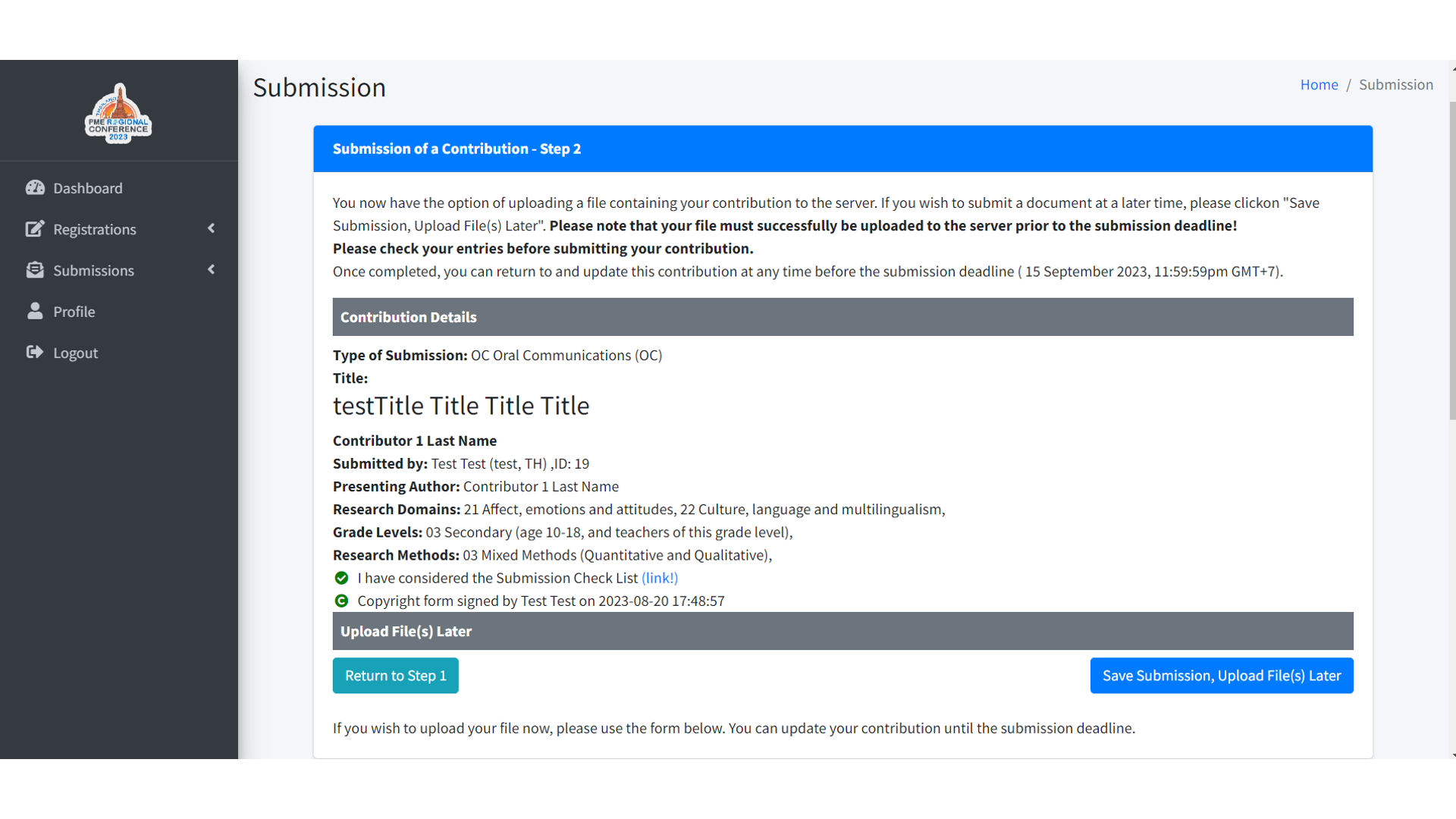Open the Submission Check List link
1456x819 pixels.
(x=659, y=578)
